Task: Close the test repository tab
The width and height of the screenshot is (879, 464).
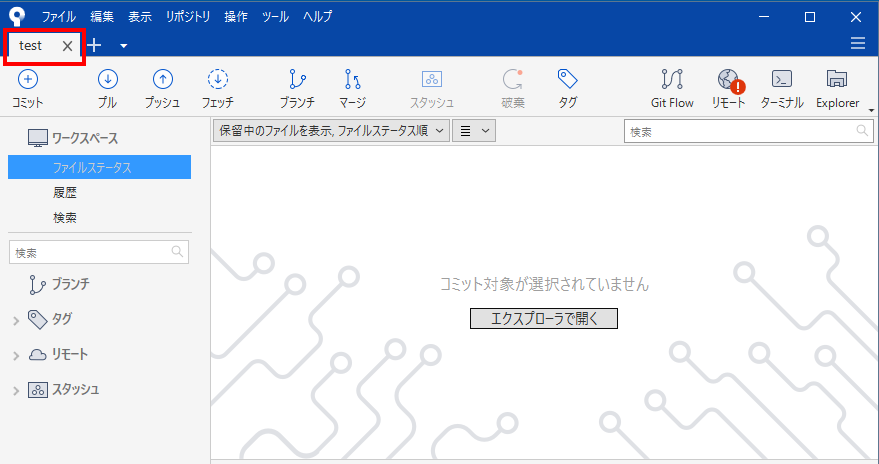Action: pyautogui.click(x=67, y=46)
